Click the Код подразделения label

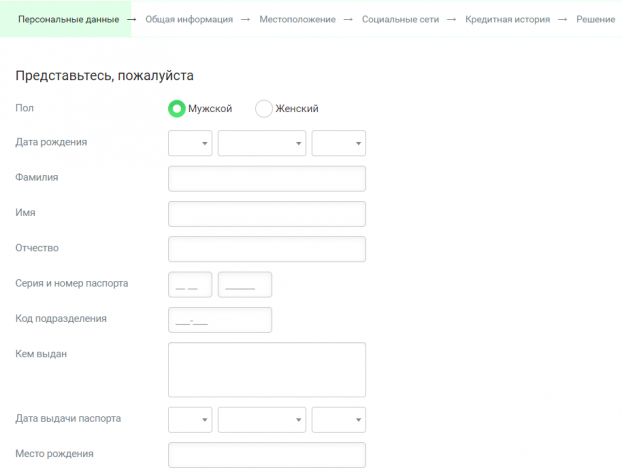coord(61,319)
